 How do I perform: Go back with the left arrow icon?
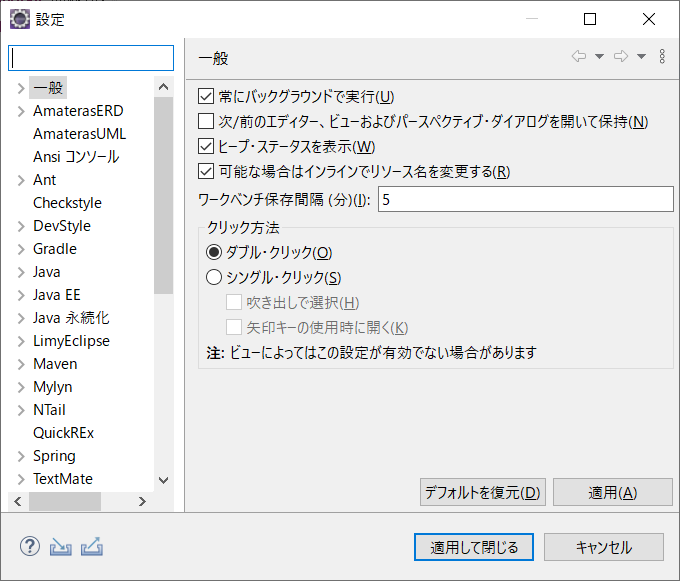[579, 56]
